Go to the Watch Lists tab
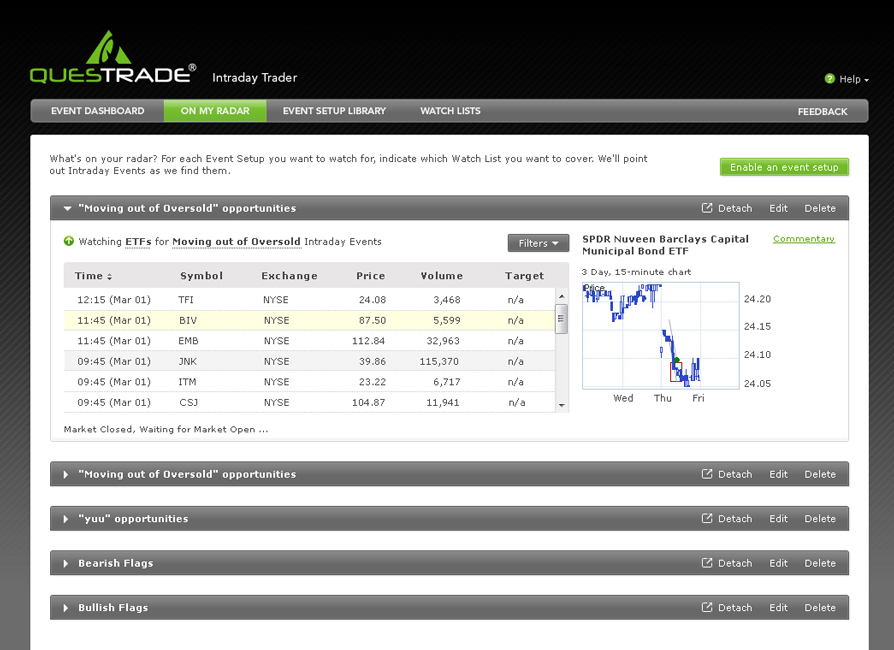Screen dimensions: 894x650 [450, 111]
